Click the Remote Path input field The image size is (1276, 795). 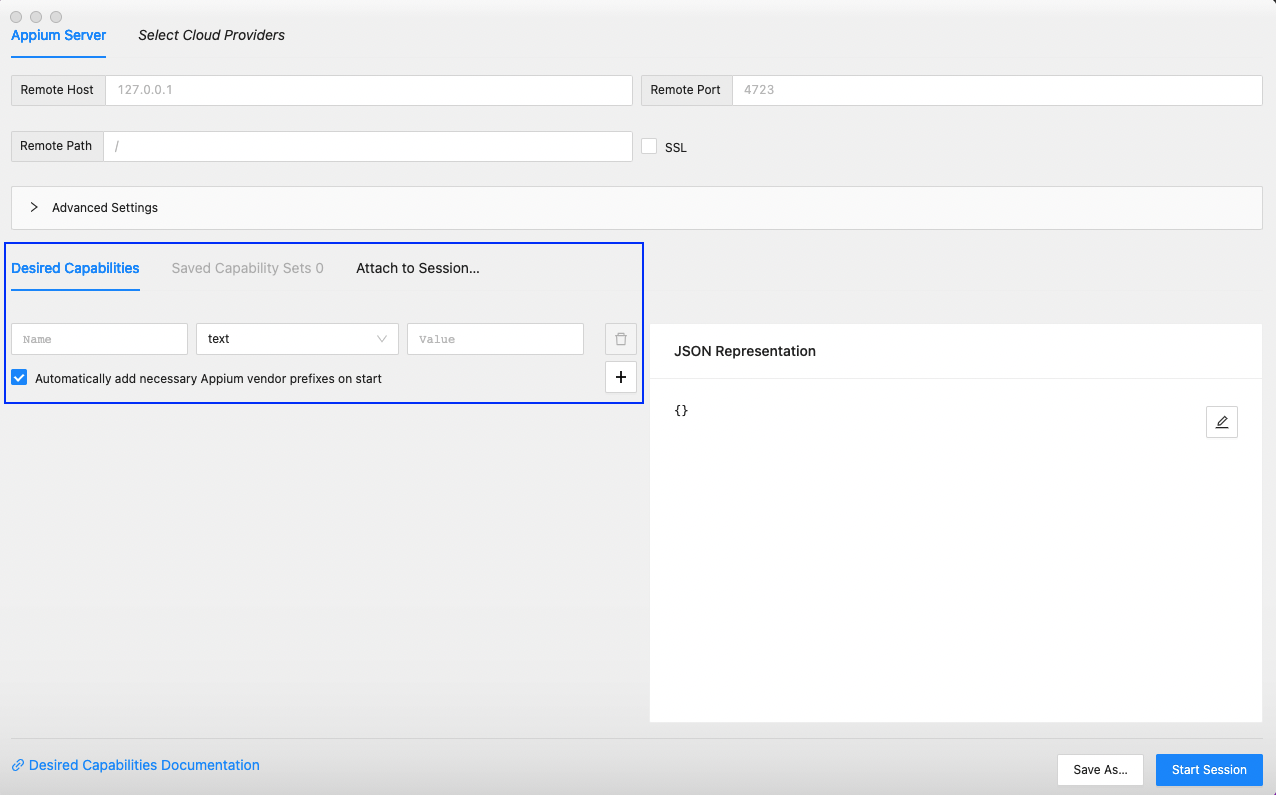(x=368, y=146)
